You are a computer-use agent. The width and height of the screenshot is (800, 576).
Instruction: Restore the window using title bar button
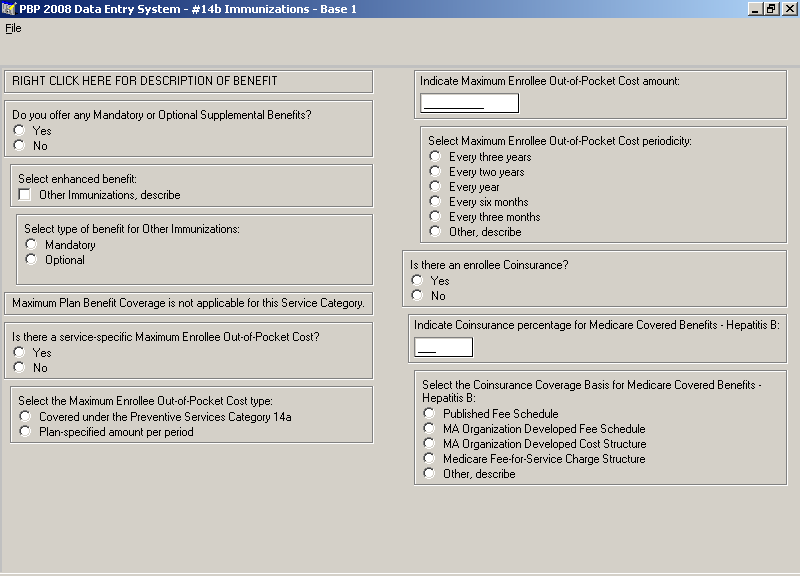(x=771, y=9)
